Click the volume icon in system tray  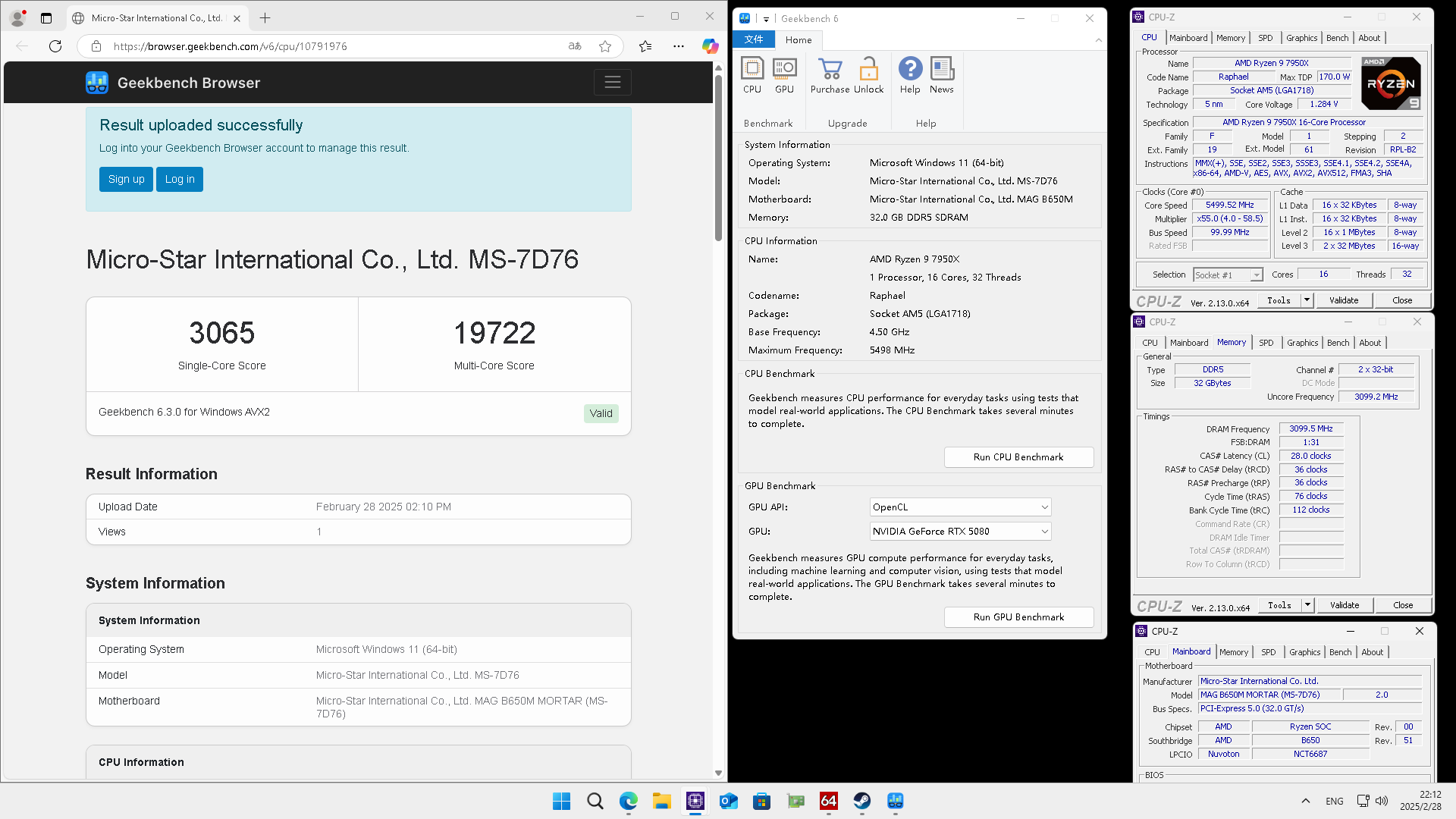pos(1382,801)
